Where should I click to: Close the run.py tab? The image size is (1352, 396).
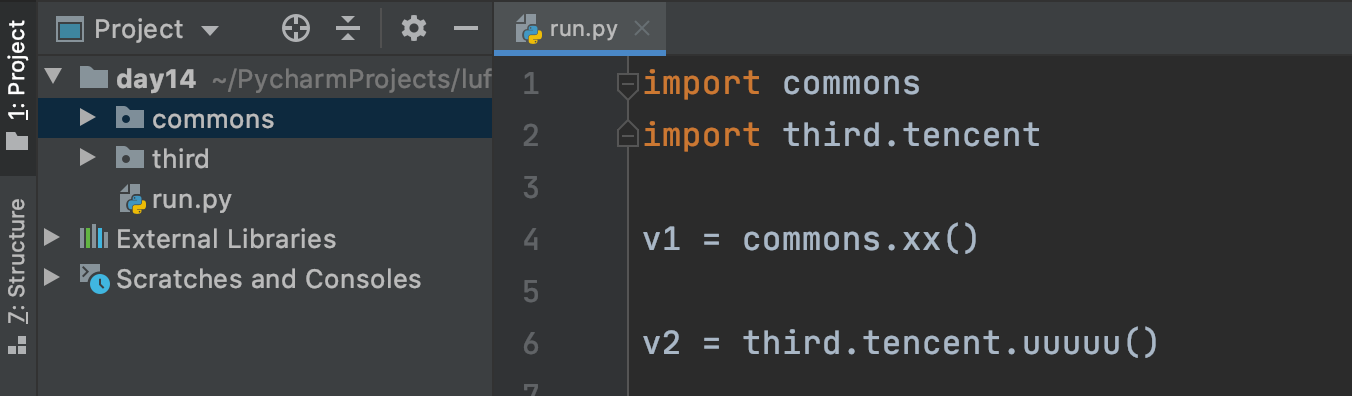643,29
